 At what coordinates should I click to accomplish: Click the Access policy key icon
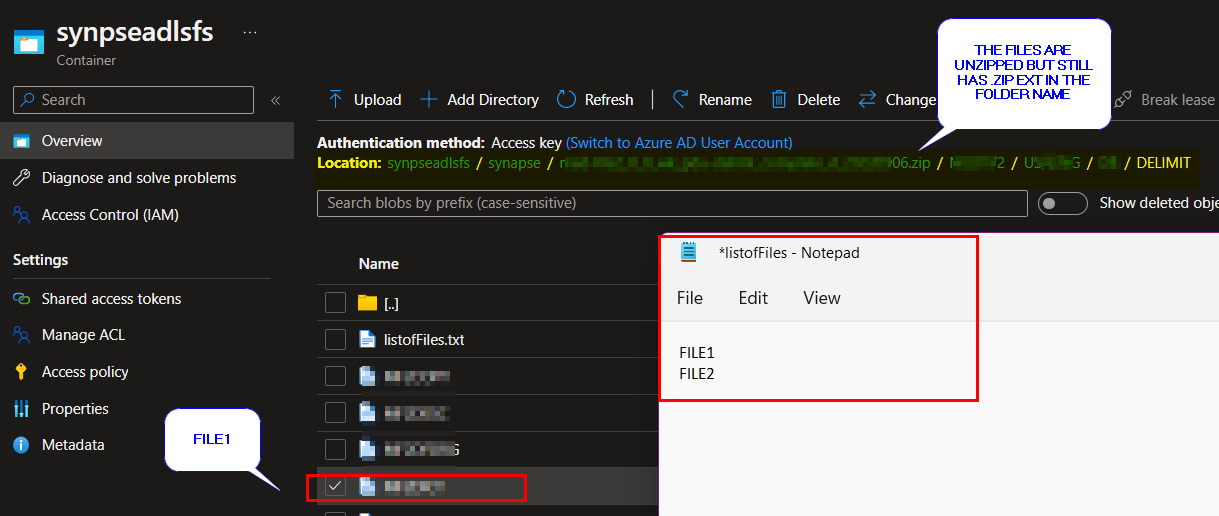(x=21, y=372)
